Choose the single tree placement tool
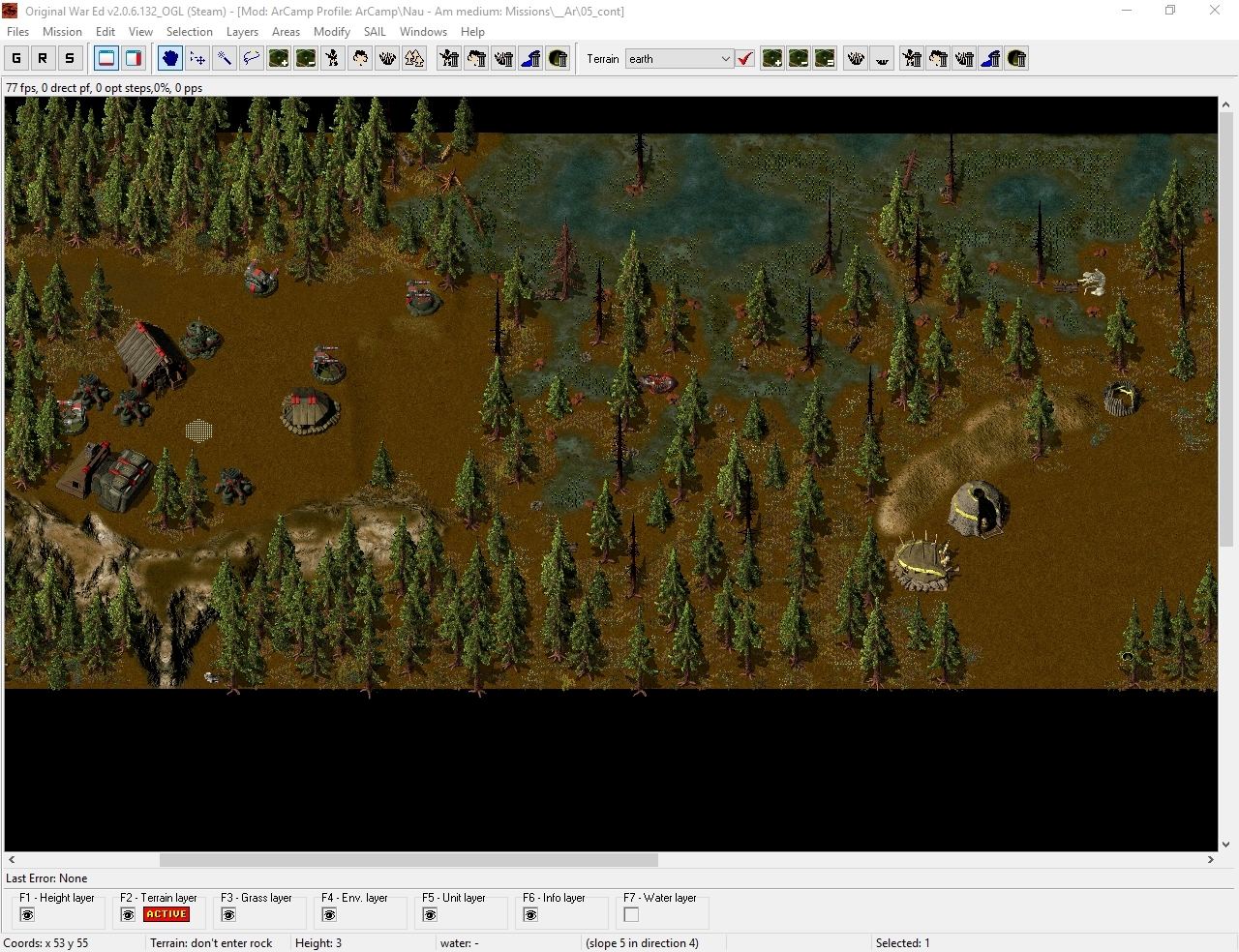 (x=360, y=59)
